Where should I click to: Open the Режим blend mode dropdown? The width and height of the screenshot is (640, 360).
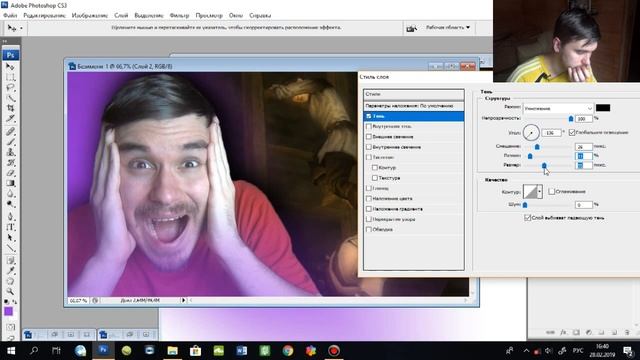(558, 108)
